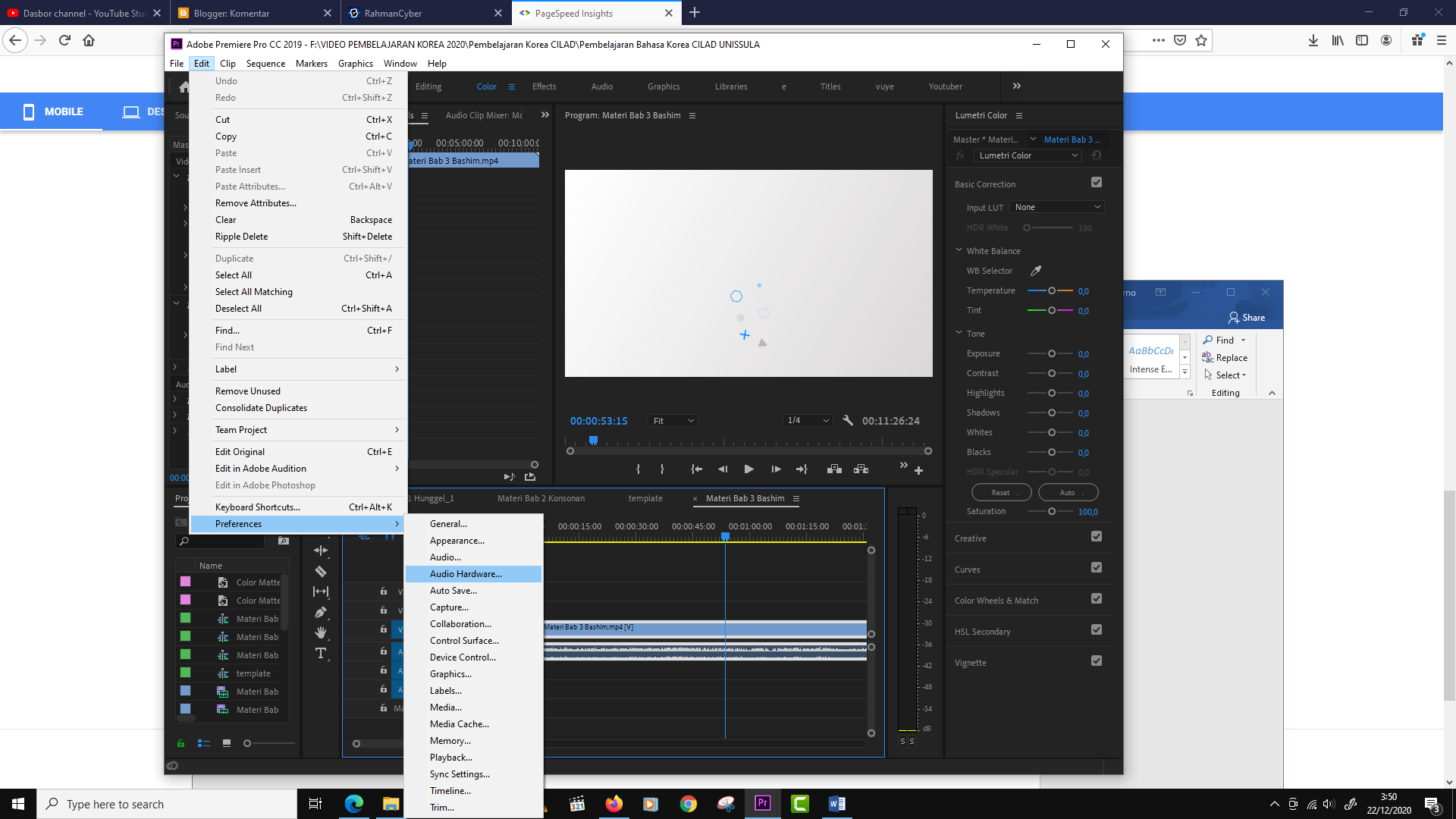
Task: Open Media Cache preferences
Action: click(x=474, y=724)
